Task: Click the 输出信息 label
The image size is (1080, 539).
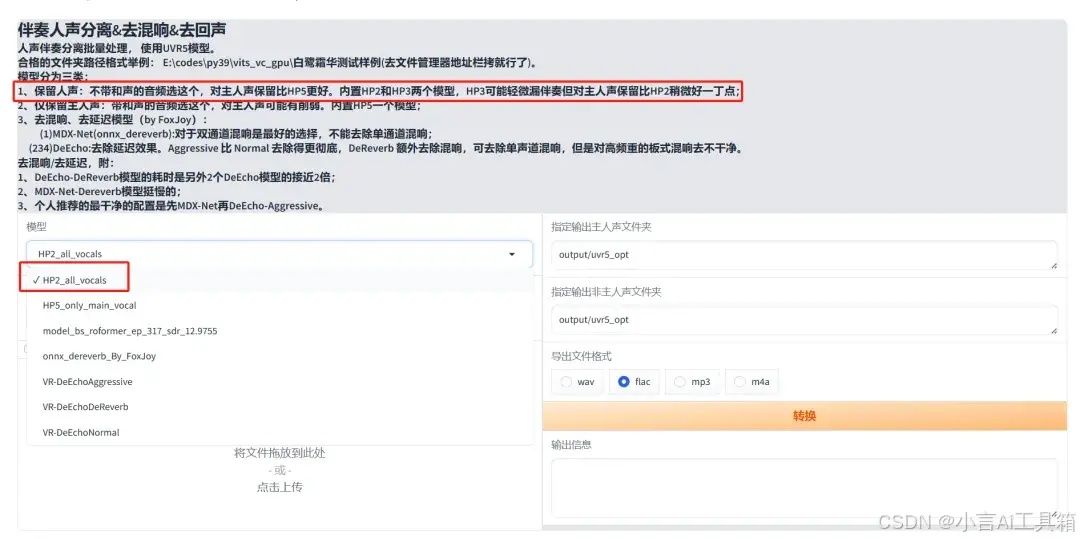Action: click(571, 445)
